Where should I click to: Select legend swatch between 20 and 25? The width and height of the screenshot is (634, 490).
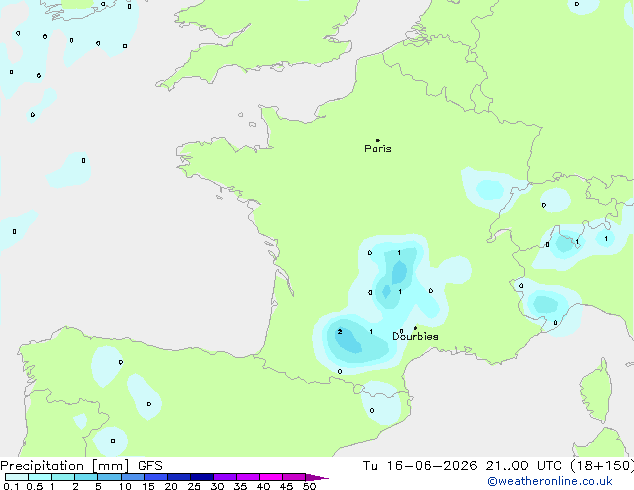pyautogui.click(x=179, y=477)
